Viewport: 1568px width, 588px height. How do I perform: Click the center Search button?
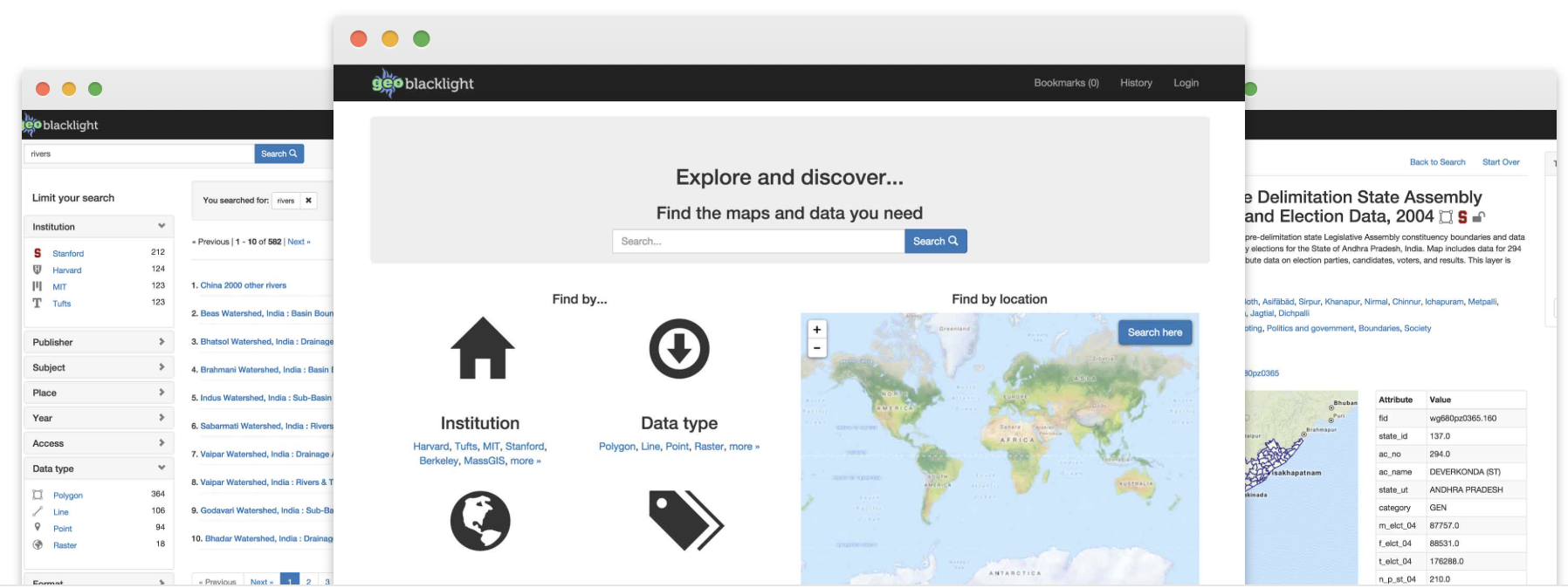pyautogui.click(x=935, y=242)
